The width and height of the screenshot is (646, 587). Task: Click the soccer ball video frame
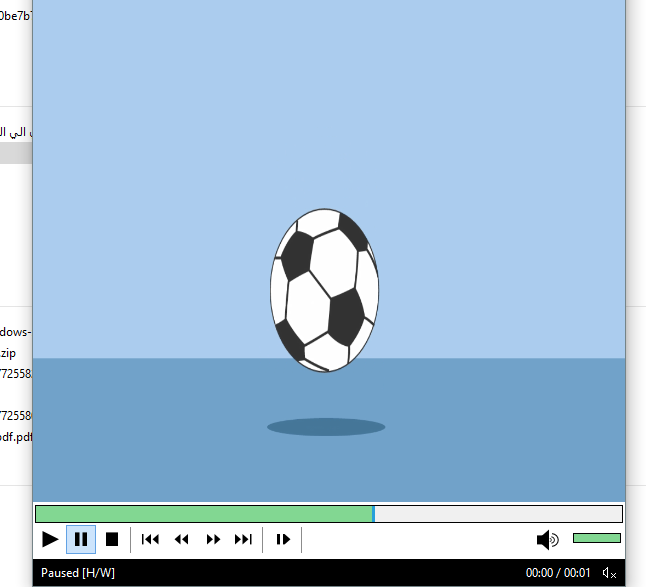(x=324, y=290)
